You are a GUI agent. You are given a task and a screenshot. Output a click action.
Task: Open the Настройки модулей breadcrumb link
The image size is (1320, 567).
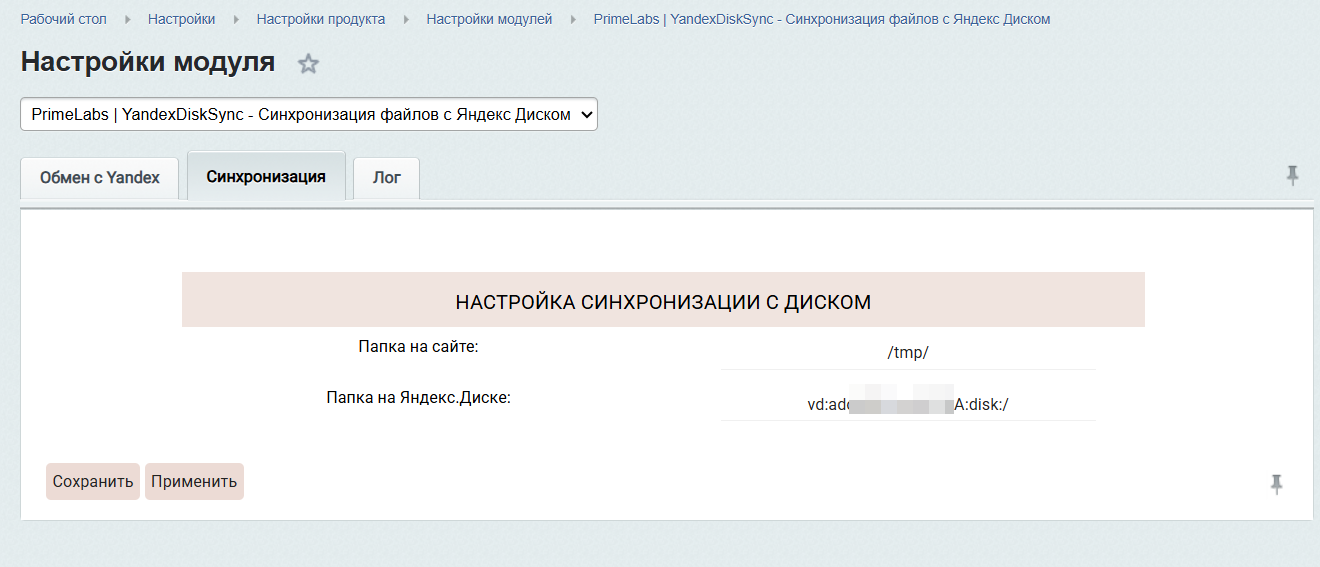(x=489, y=20)
